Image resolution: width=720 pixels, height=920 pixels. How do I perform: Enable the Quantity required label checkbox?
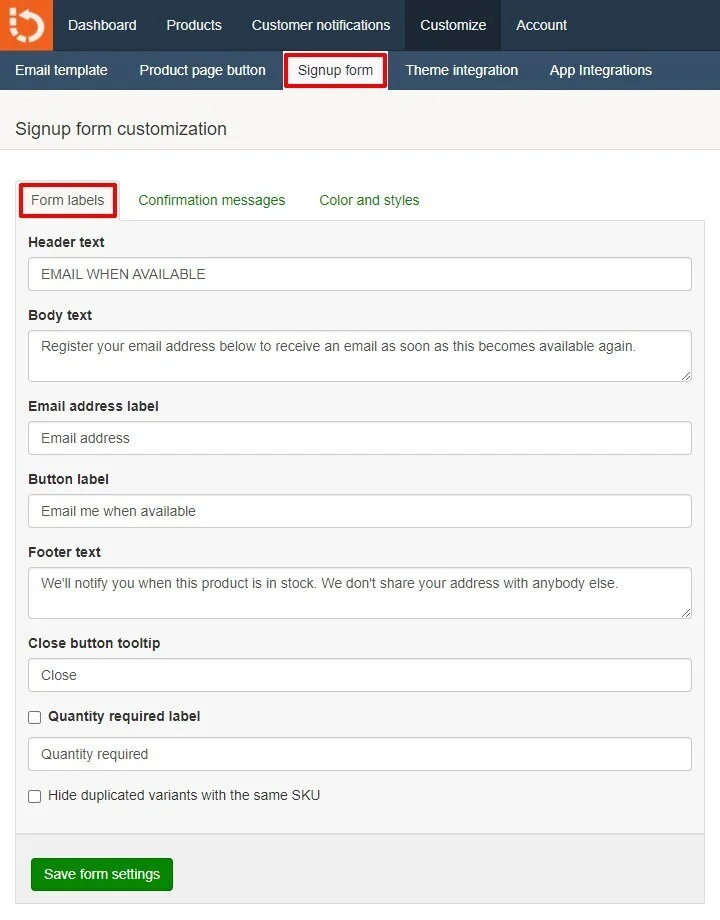click(x=35, y=717)
